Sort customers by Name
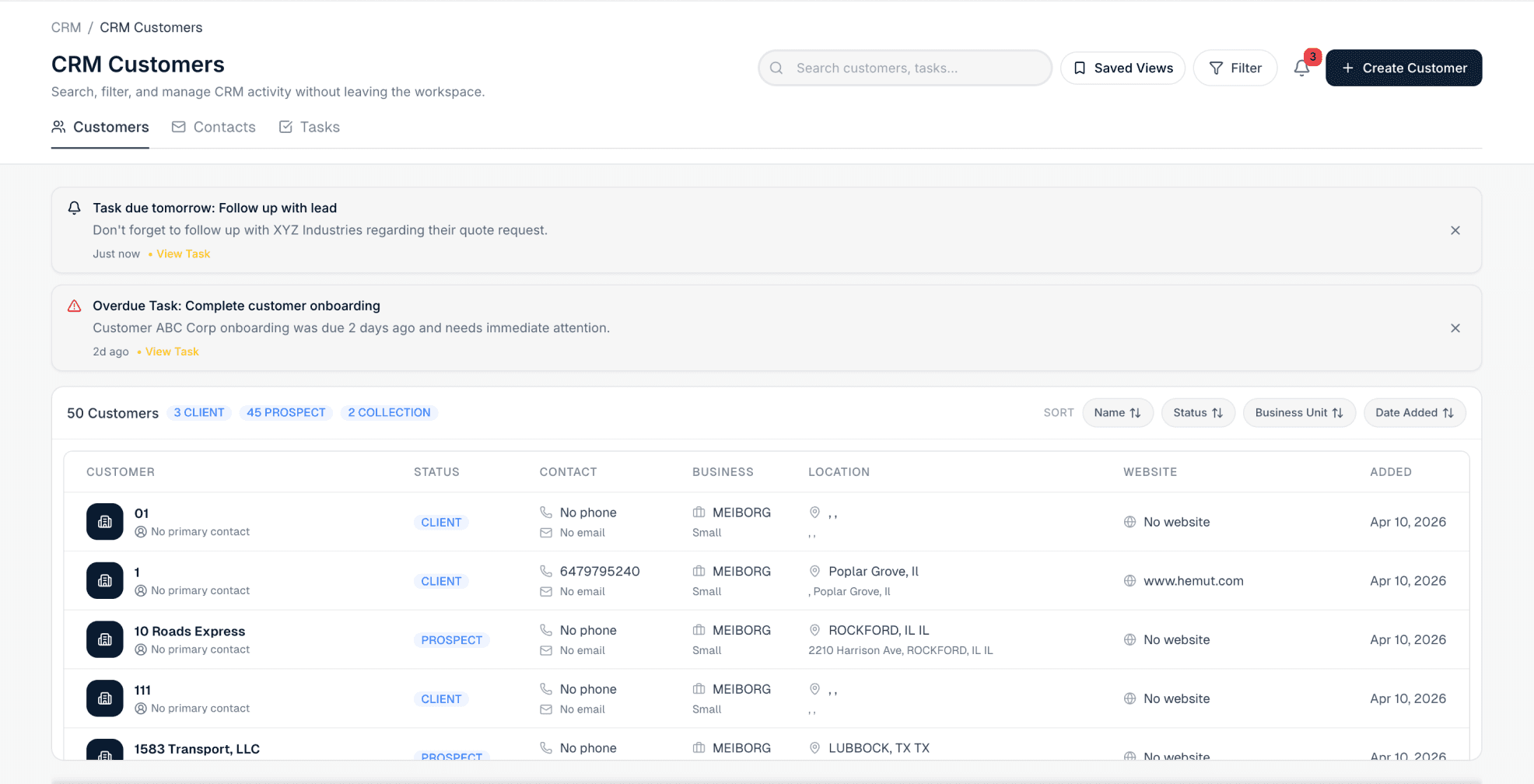The image size is (1534, 784). (1117, 413)
